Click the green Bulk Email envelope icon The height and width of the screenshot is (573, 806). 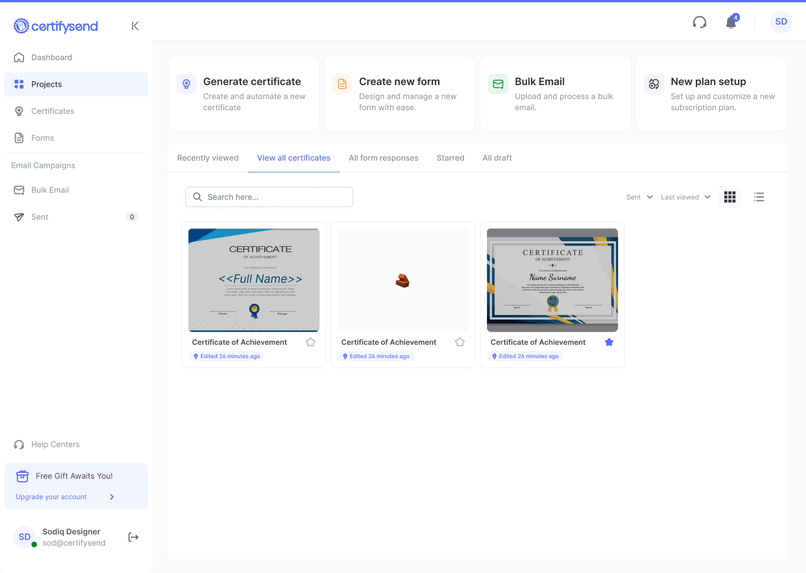[x=498, y=84]
